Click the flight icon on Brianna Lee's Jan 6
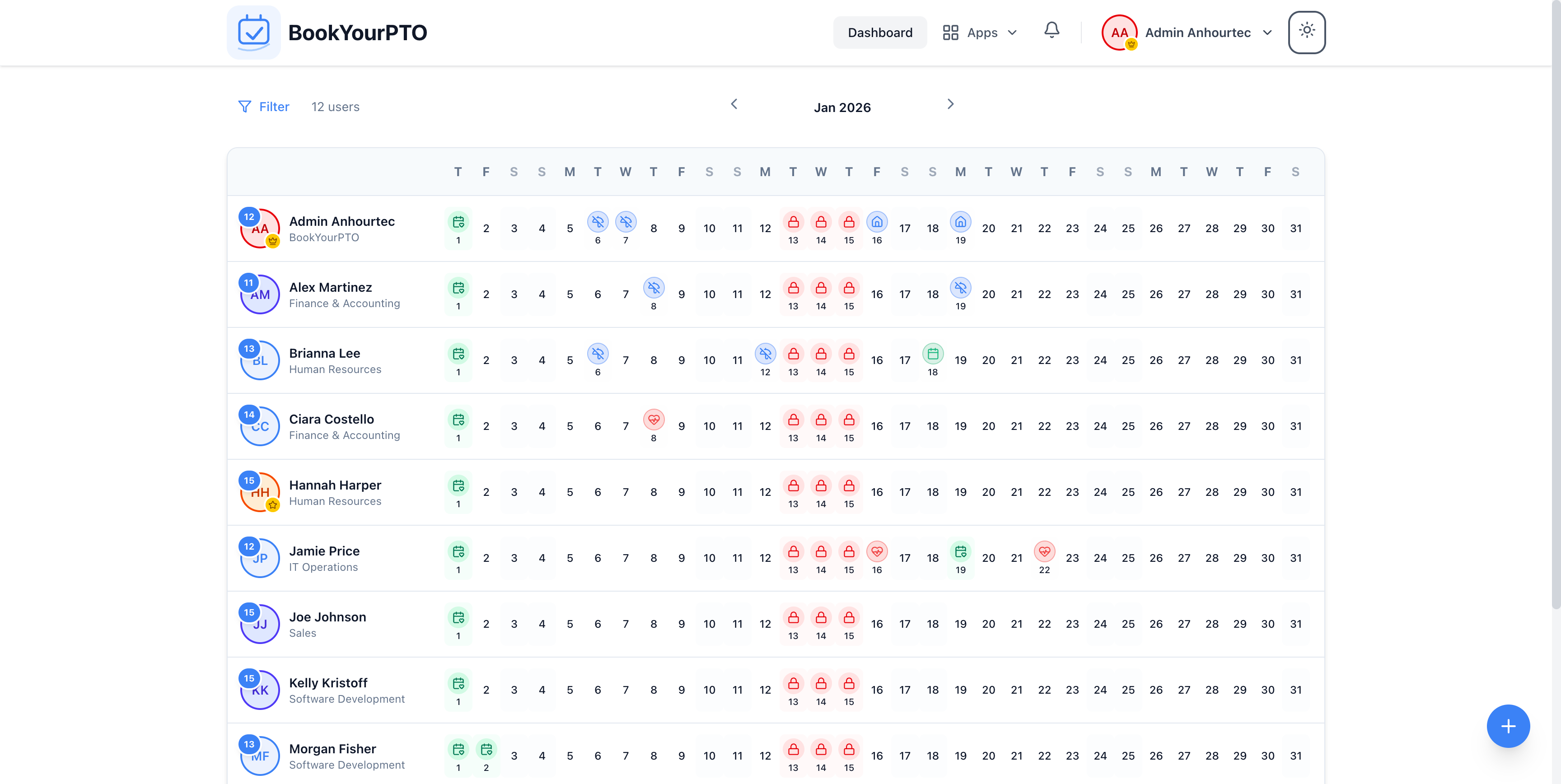 pos(598,354)
